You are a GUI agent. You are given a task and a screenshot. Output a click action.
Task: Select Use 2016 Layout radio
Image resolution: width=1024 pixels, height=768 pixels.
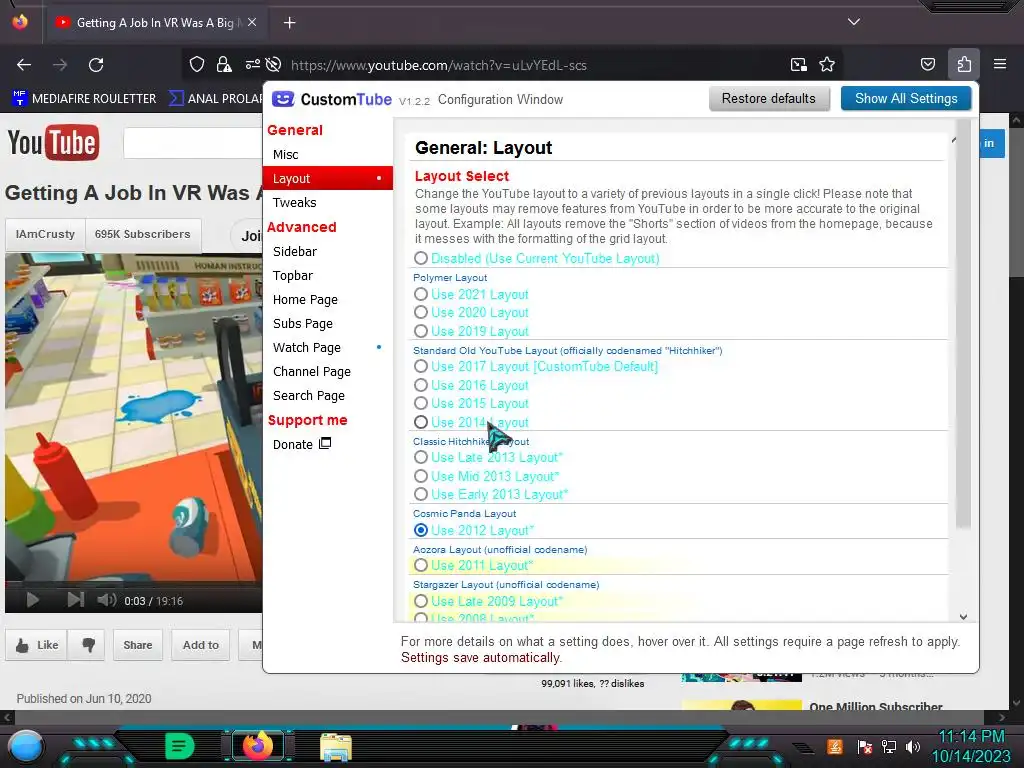421,385
